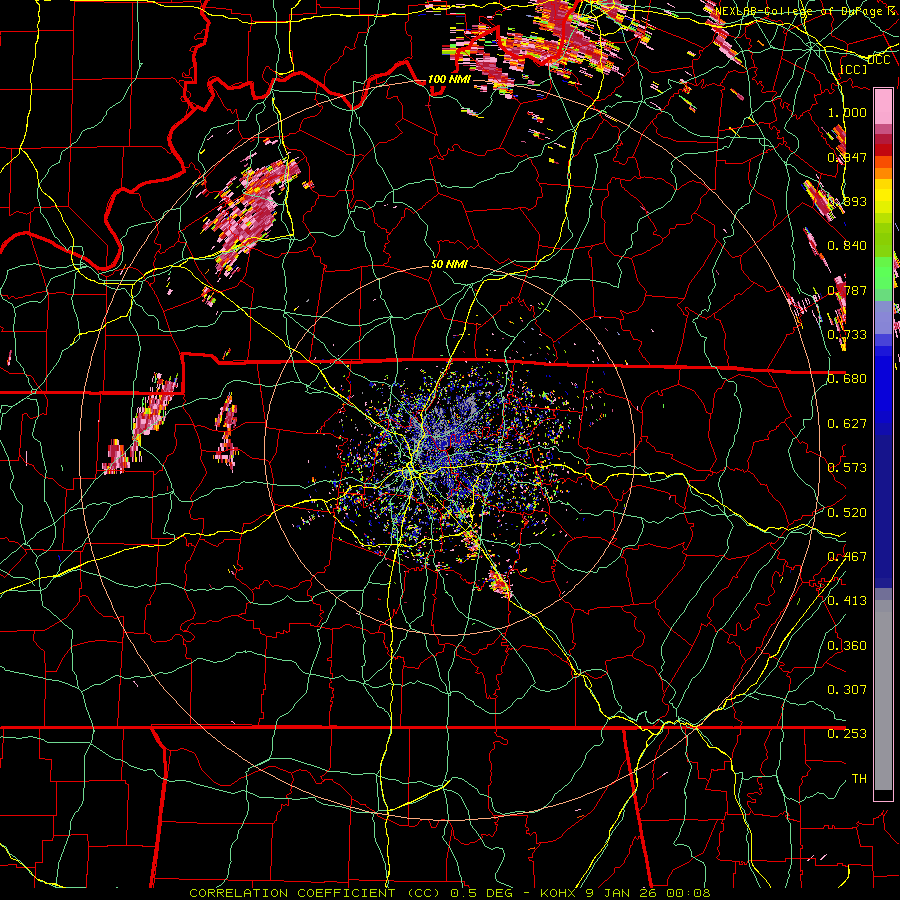Click the 0.573 legend value
900x900 pixels.
point(847,468)
